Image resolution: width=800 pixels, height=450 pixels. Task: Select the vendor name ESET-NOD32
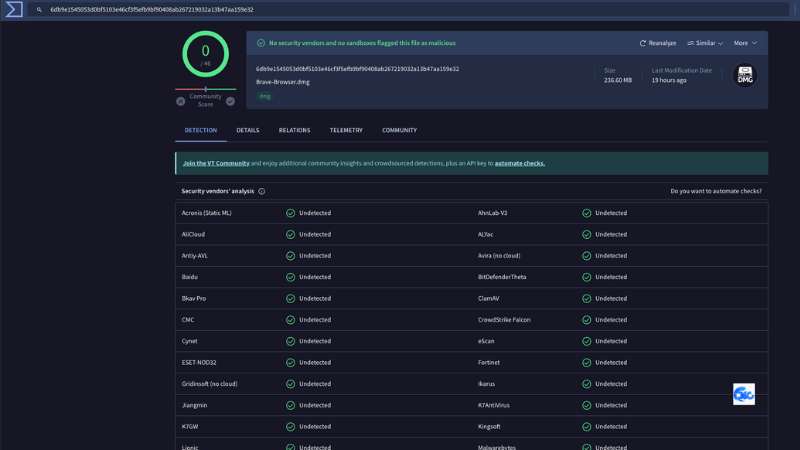(199, 363)
